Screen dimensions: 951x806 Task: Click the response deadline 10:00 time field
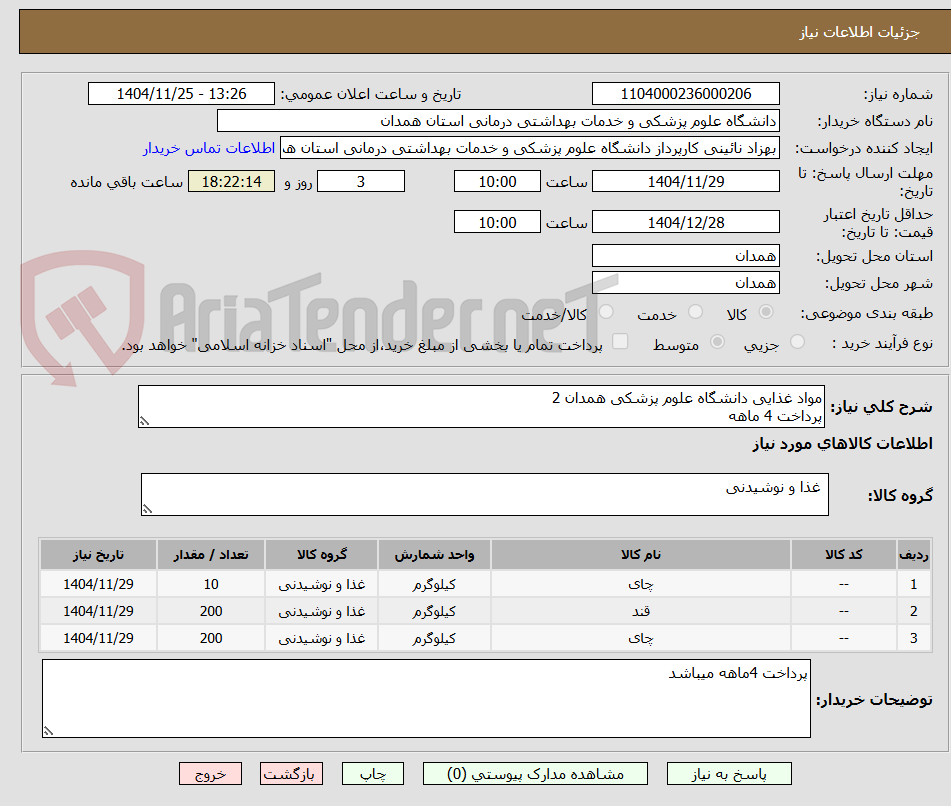pyautogui.click(x=497, y=181)
